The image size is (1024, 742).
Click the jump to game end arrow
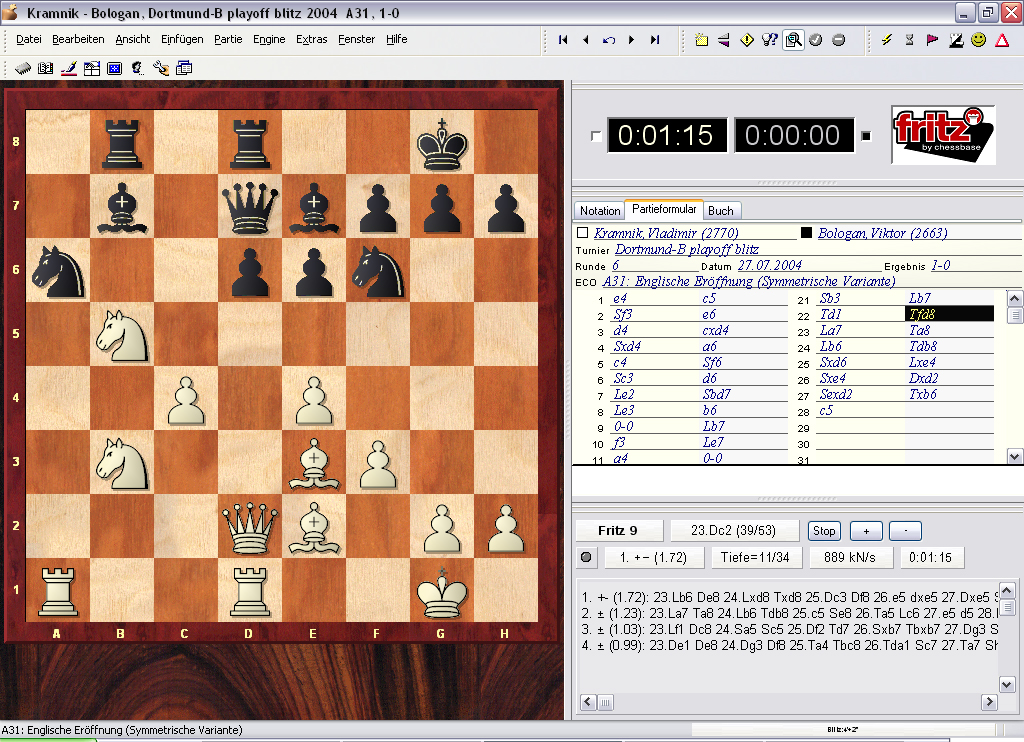[x=655, y=40]
